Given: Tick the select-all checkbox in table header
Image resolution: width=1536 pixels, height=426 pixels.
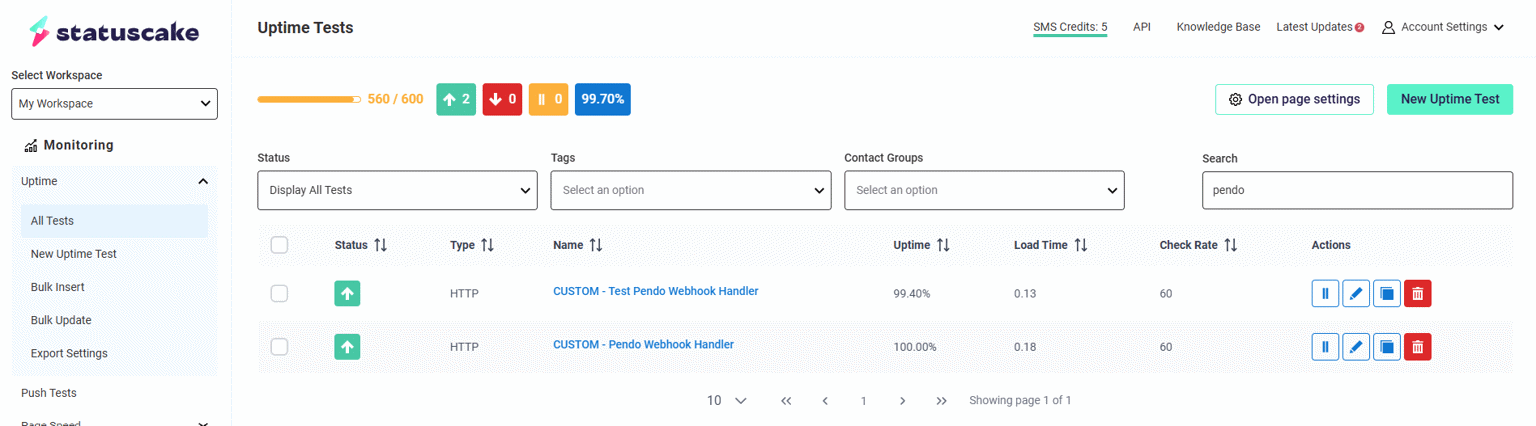Looking at the screenshot, I should point(280,245).
